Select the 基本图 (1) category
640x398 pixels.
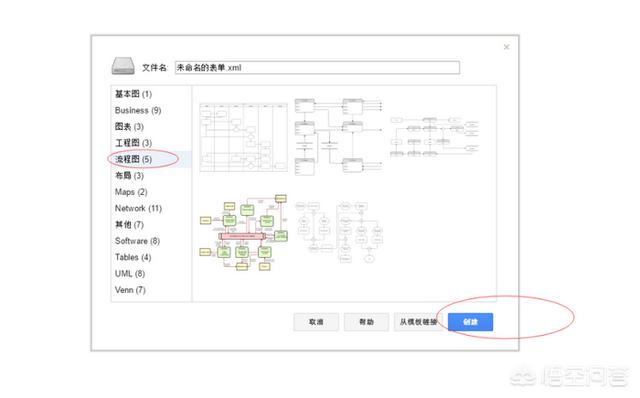133,94
